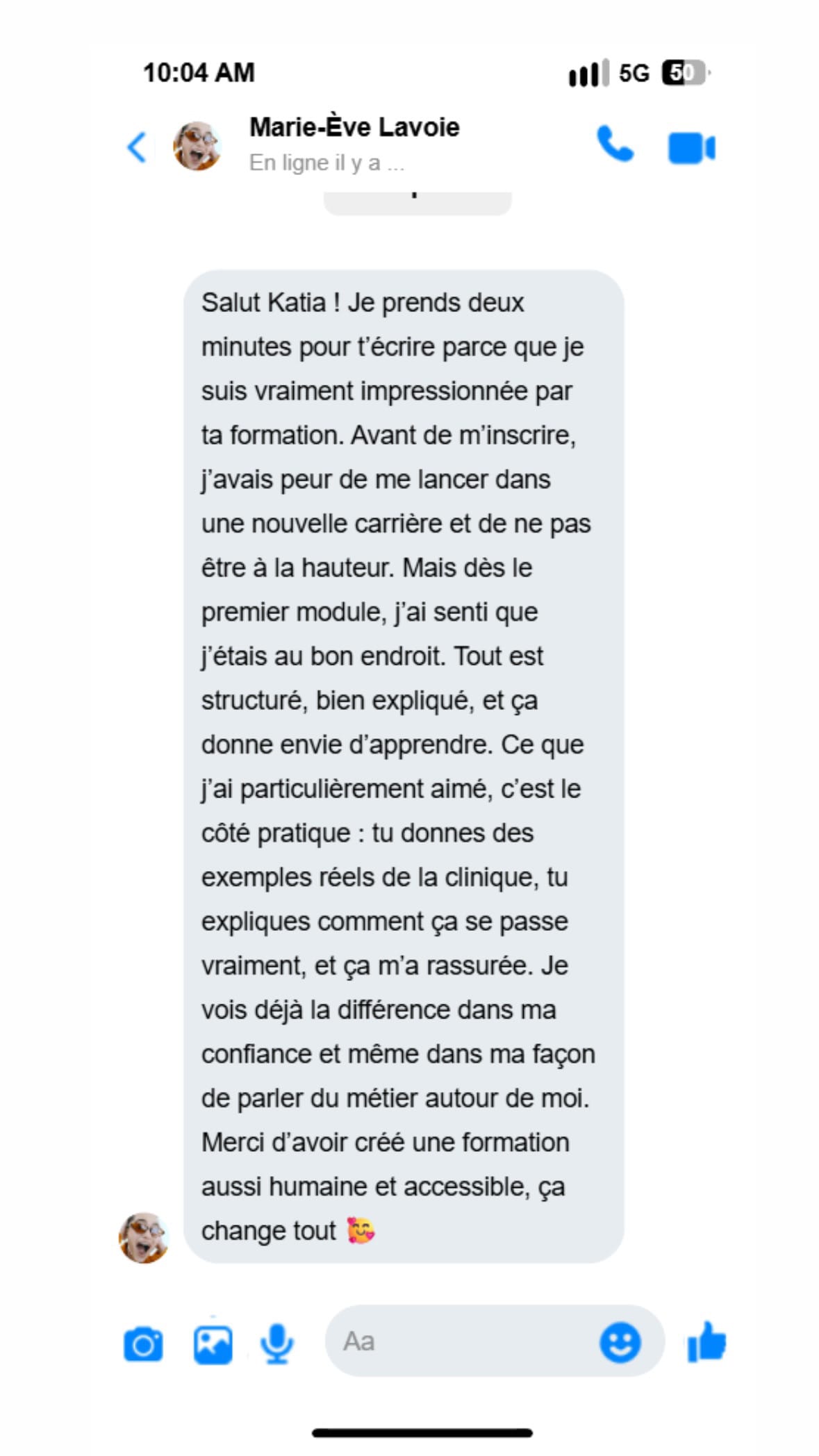Record a voice message with the microphone
Viewport: 819px width, 1456px height.
[x=276, y=1343]
